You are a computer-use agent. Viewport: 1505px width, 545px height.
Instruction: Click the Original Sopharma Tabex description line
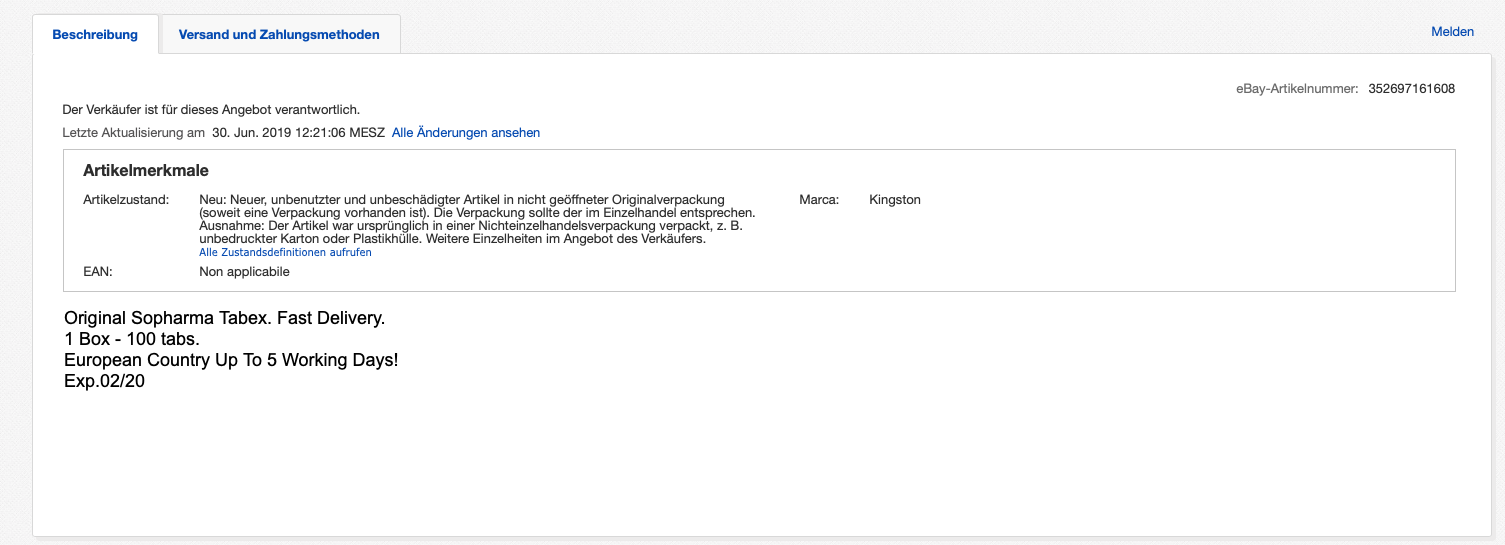(224, 318)
